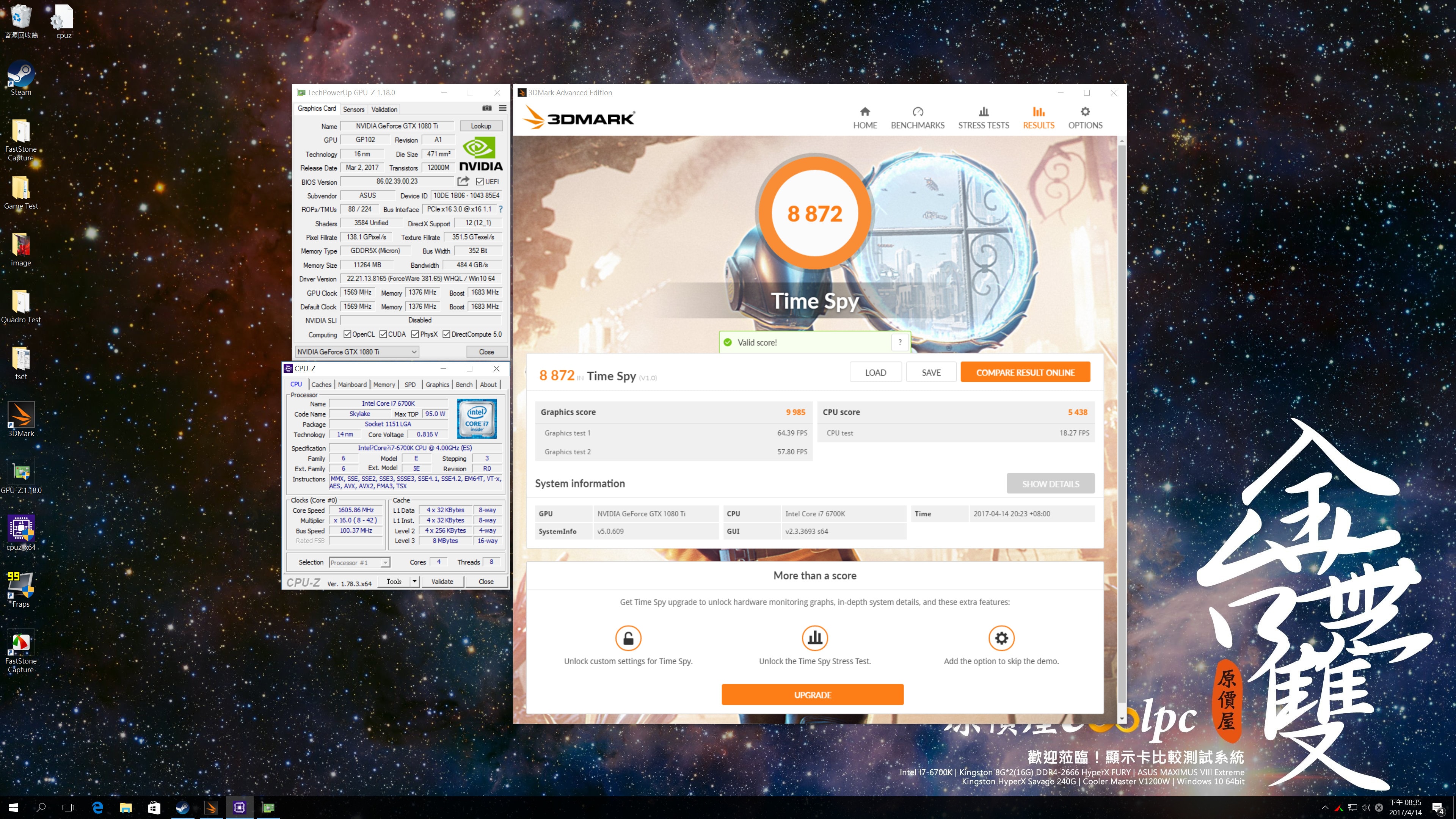Image resolution: width=1456 pixels, height=819 pixels.
Task: Open the Graphics tab in CPU-Z
Action: pyautogui.click(x=438, y=384)
